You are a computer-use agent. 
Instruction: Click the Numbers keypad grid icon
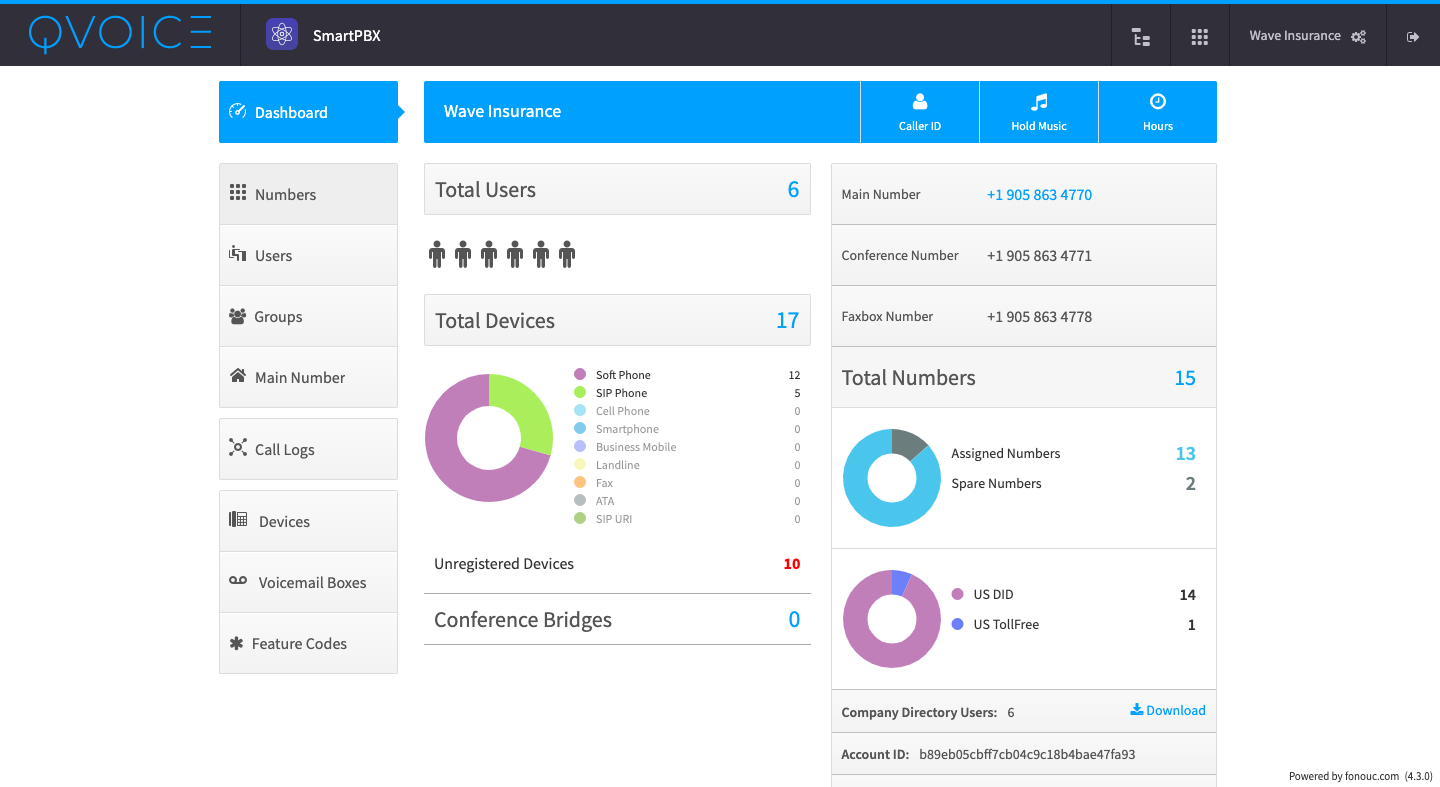238,192
